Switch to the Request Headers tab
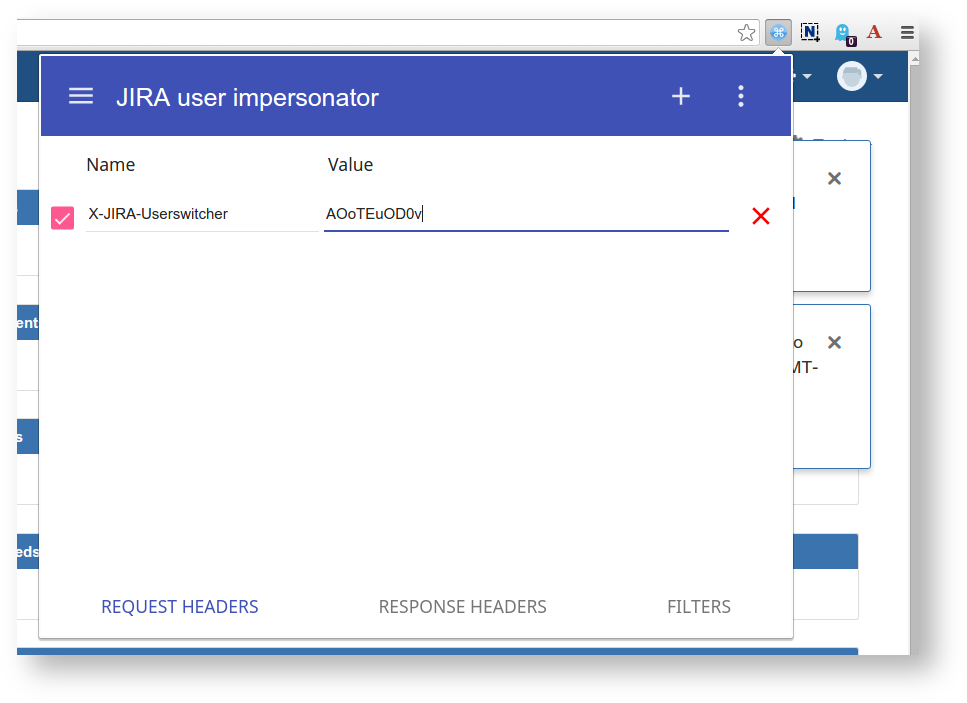 (x=180, y=607)
